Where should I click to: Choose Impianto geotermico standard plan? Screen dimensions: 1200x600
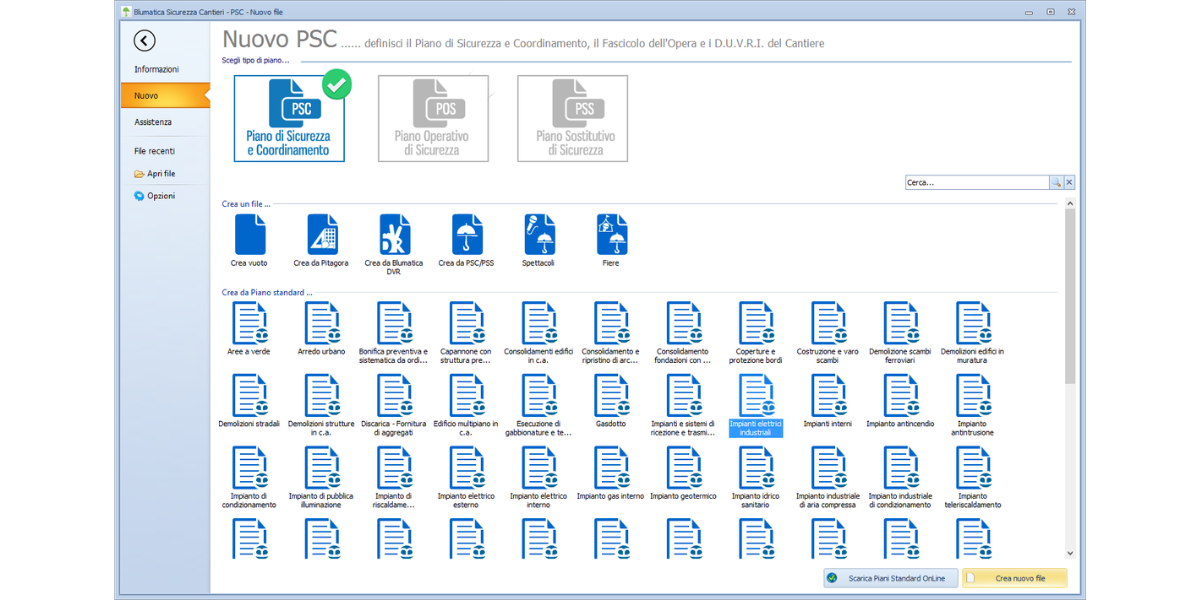coord(683,468)
